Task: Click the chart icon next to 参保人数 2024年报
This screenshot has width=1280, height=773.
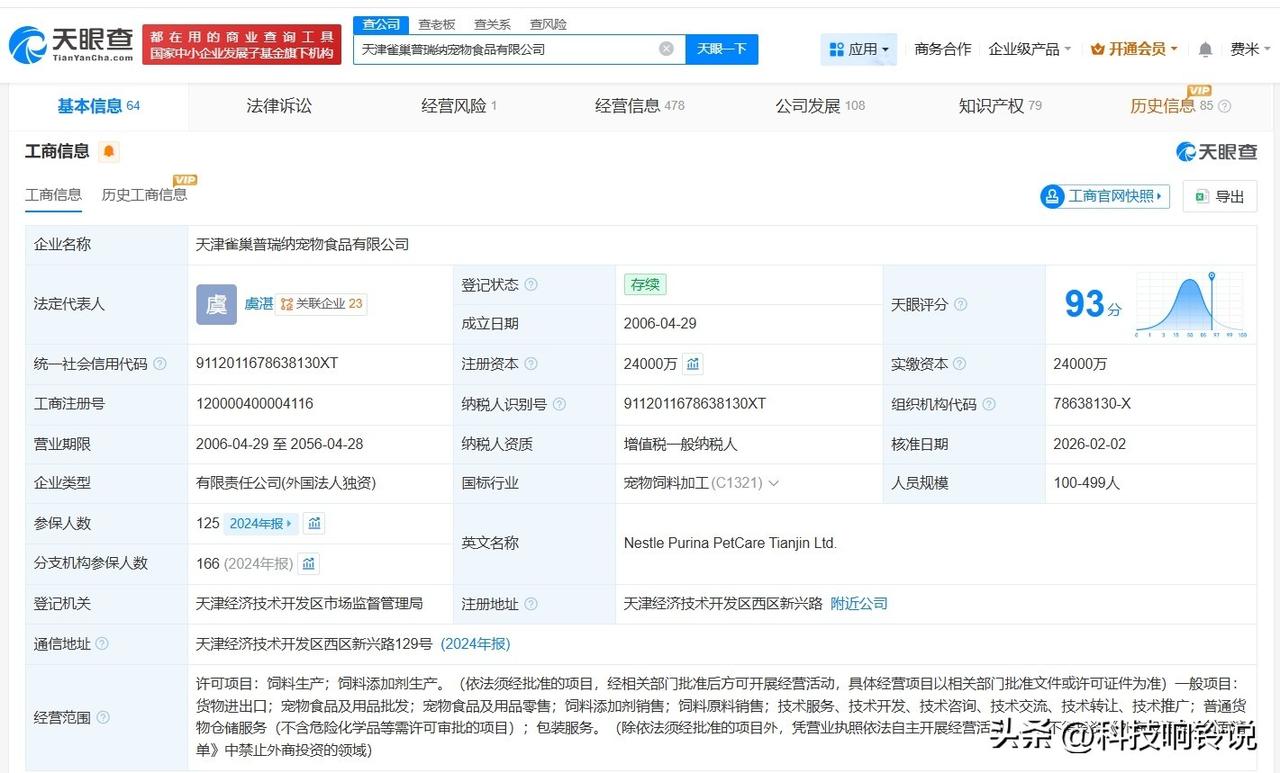Action: point(314,523)
